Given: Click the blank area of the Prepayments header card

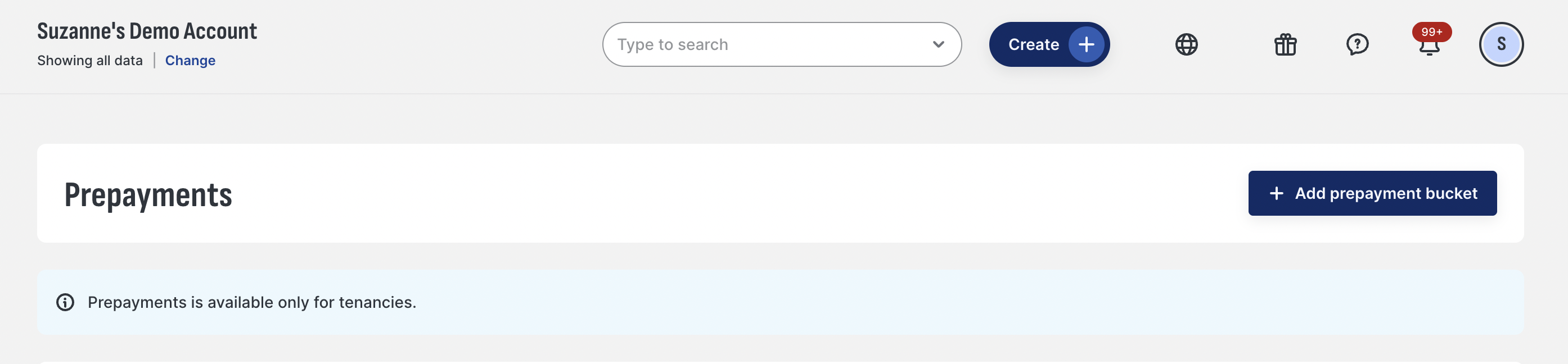Looking at the screenshot, I should (731, 193).
